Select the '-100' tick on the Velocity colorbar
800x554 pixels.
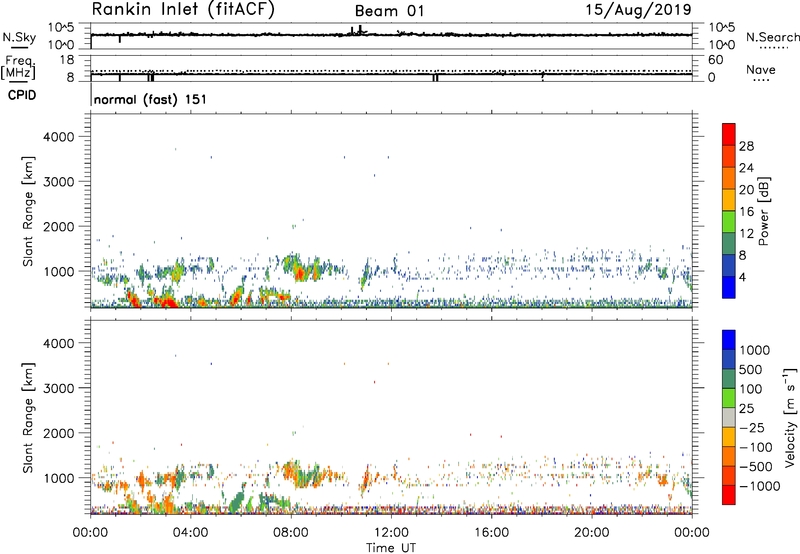pyautogui.click(x=755, y=447)
